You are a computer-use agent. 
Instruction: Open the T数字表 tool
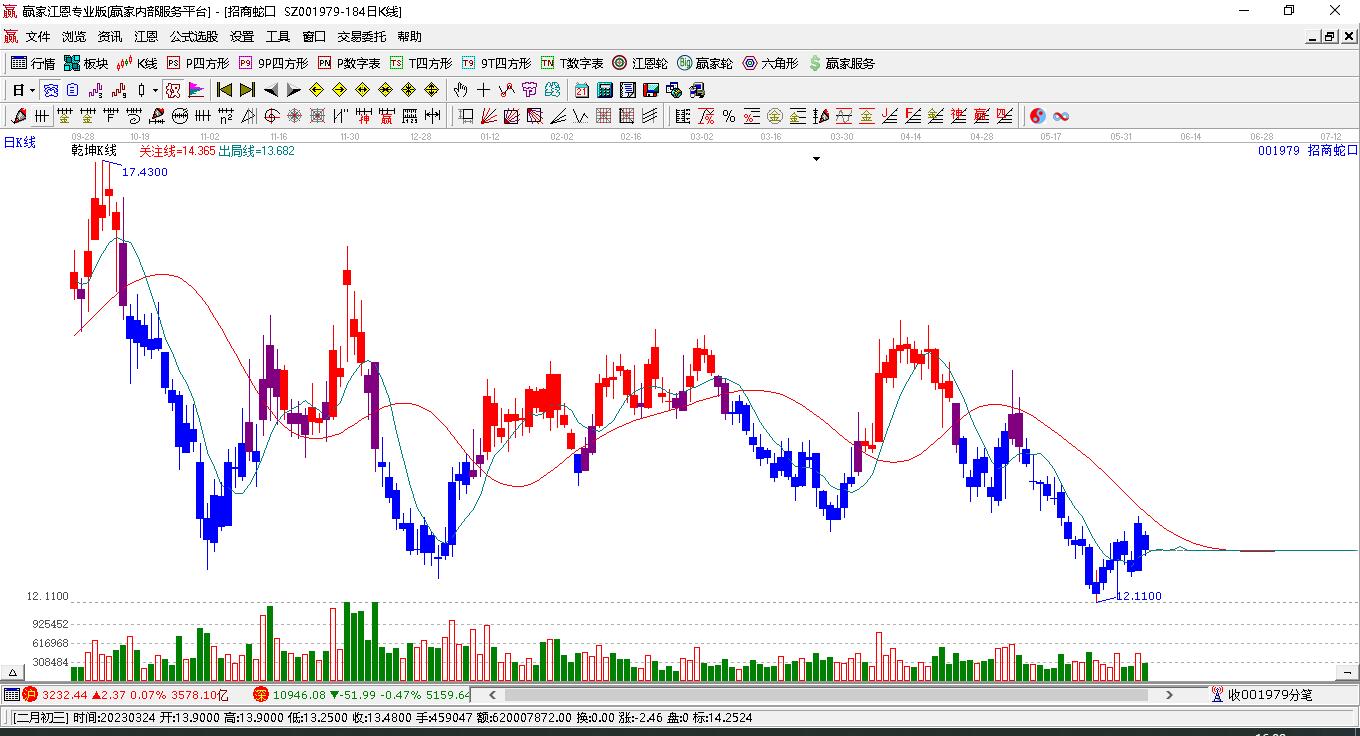point(572,63)
